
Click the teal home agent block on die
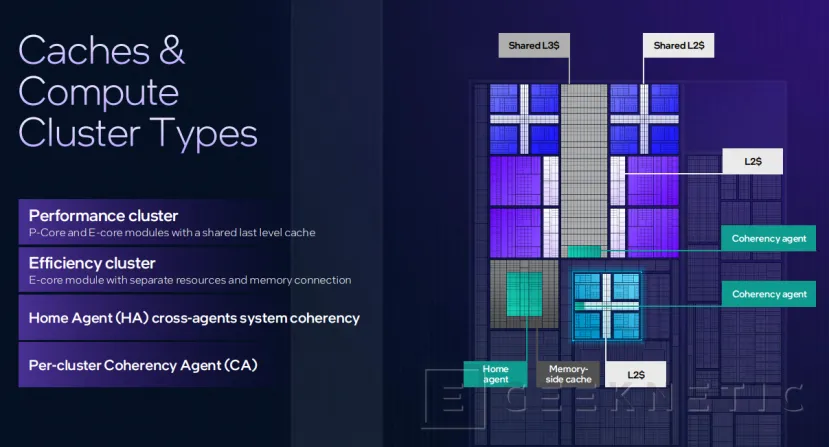click(523, 298)
